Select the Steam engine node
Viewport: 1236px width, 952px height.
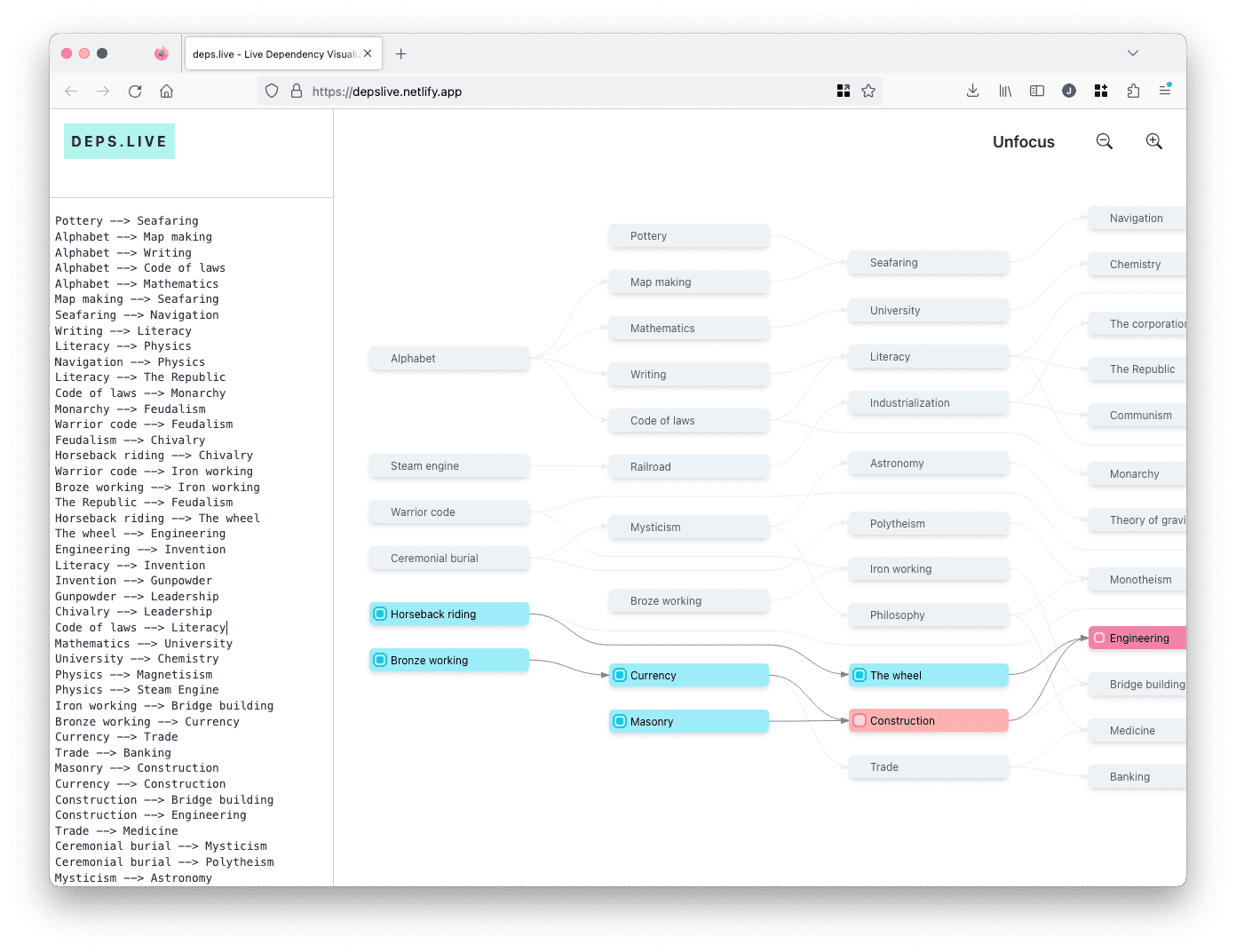pos(449,465)
